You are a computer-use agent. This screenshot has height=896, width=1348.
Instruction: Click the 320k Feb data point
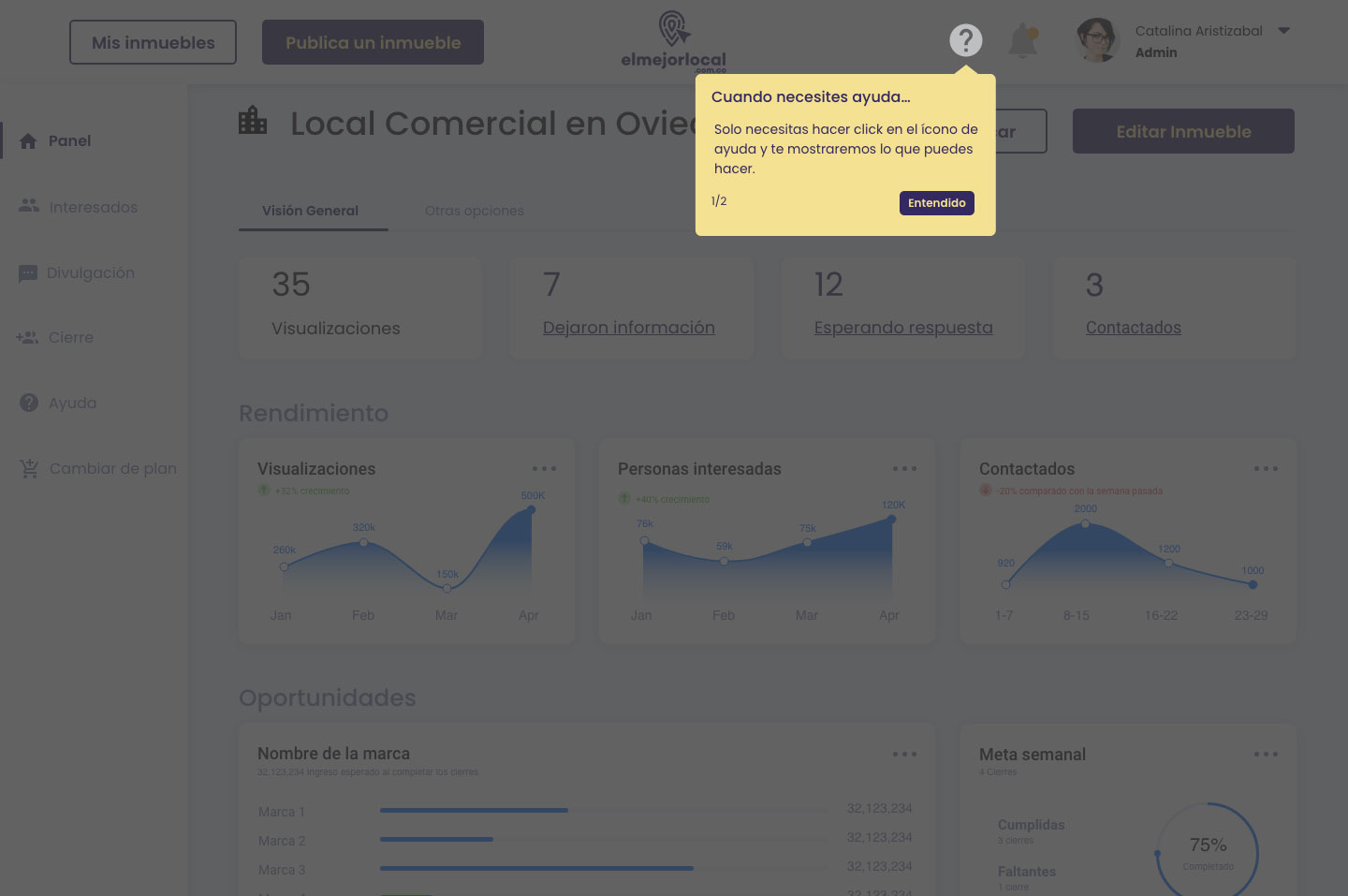(x=364, y=542)
